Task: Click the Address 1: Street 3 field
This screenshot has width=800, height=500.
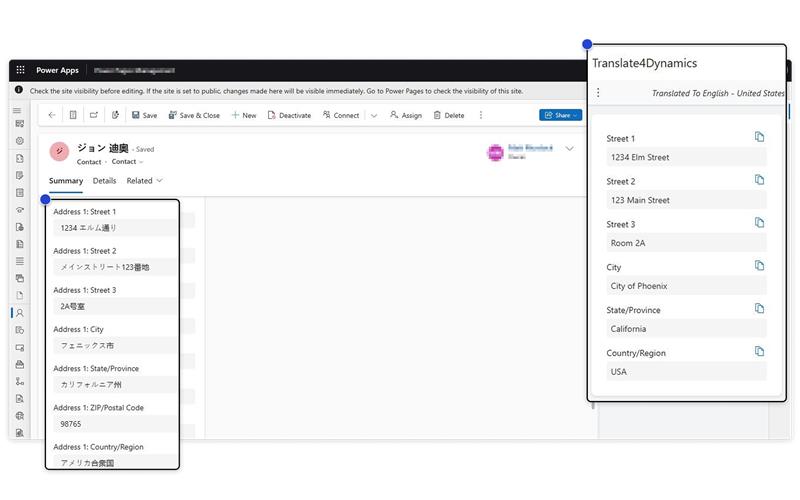Action: 115,307
